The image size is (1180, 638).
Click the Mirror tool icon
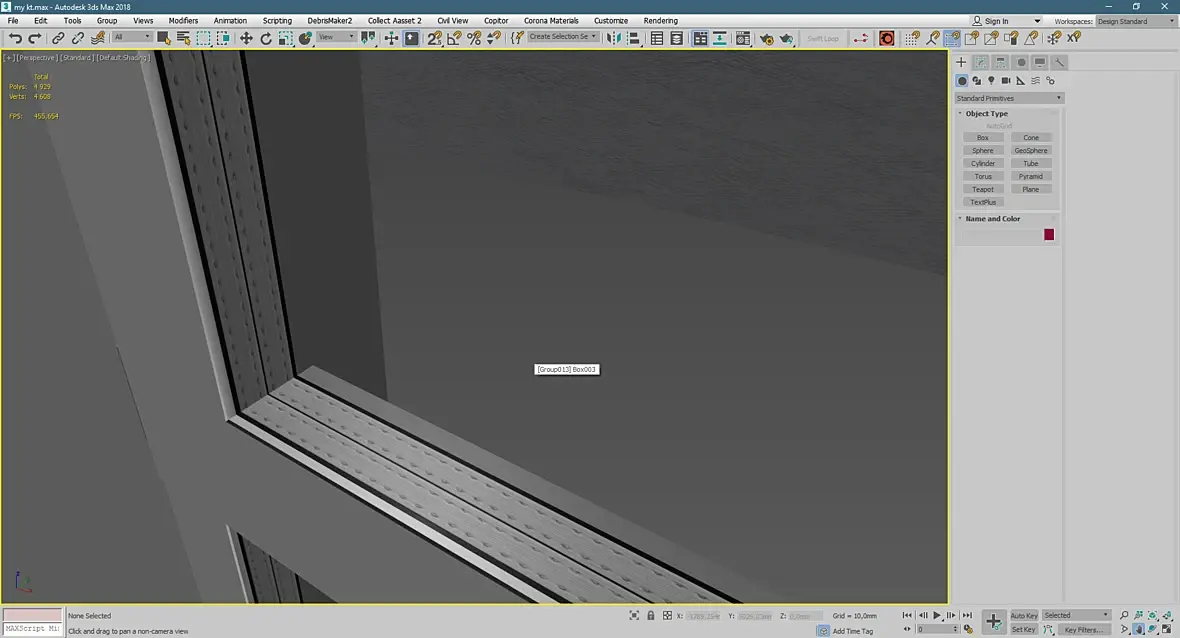point(614,38)
